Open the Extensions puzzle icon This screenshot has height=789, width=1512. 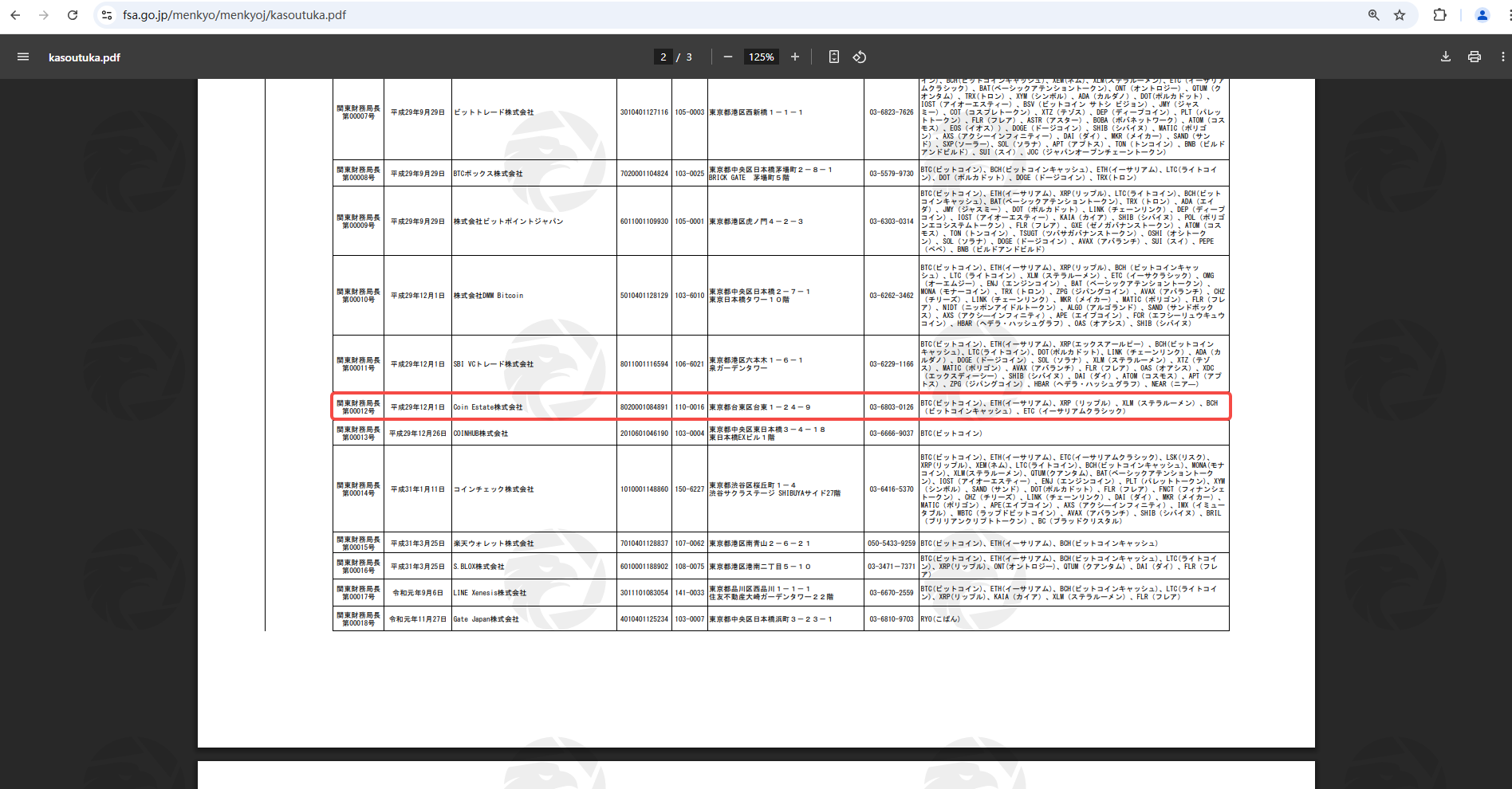1439,15
